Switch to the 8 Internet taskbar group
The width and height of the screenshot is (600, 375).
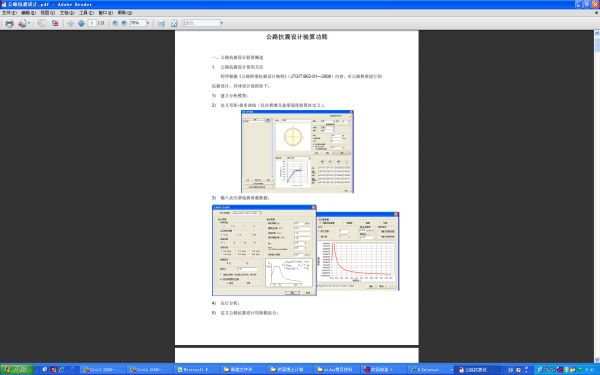430,370
